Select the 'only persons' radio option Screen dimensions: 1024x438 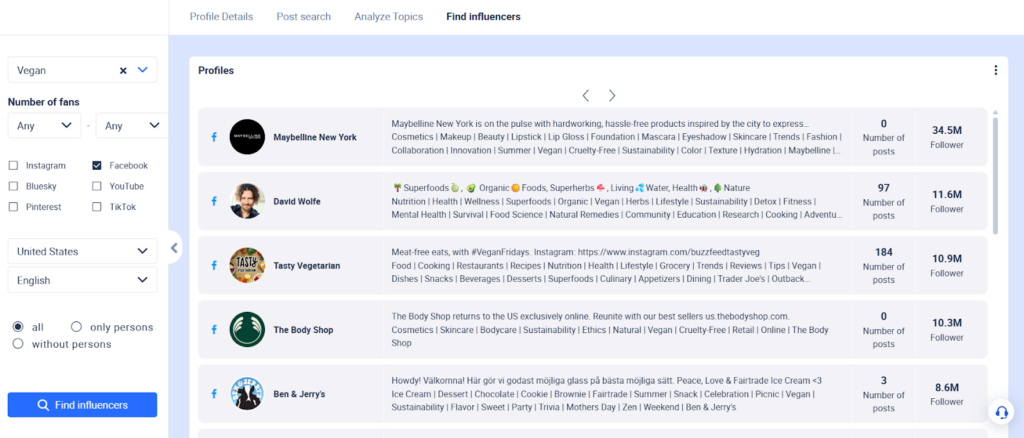point(77,327)
